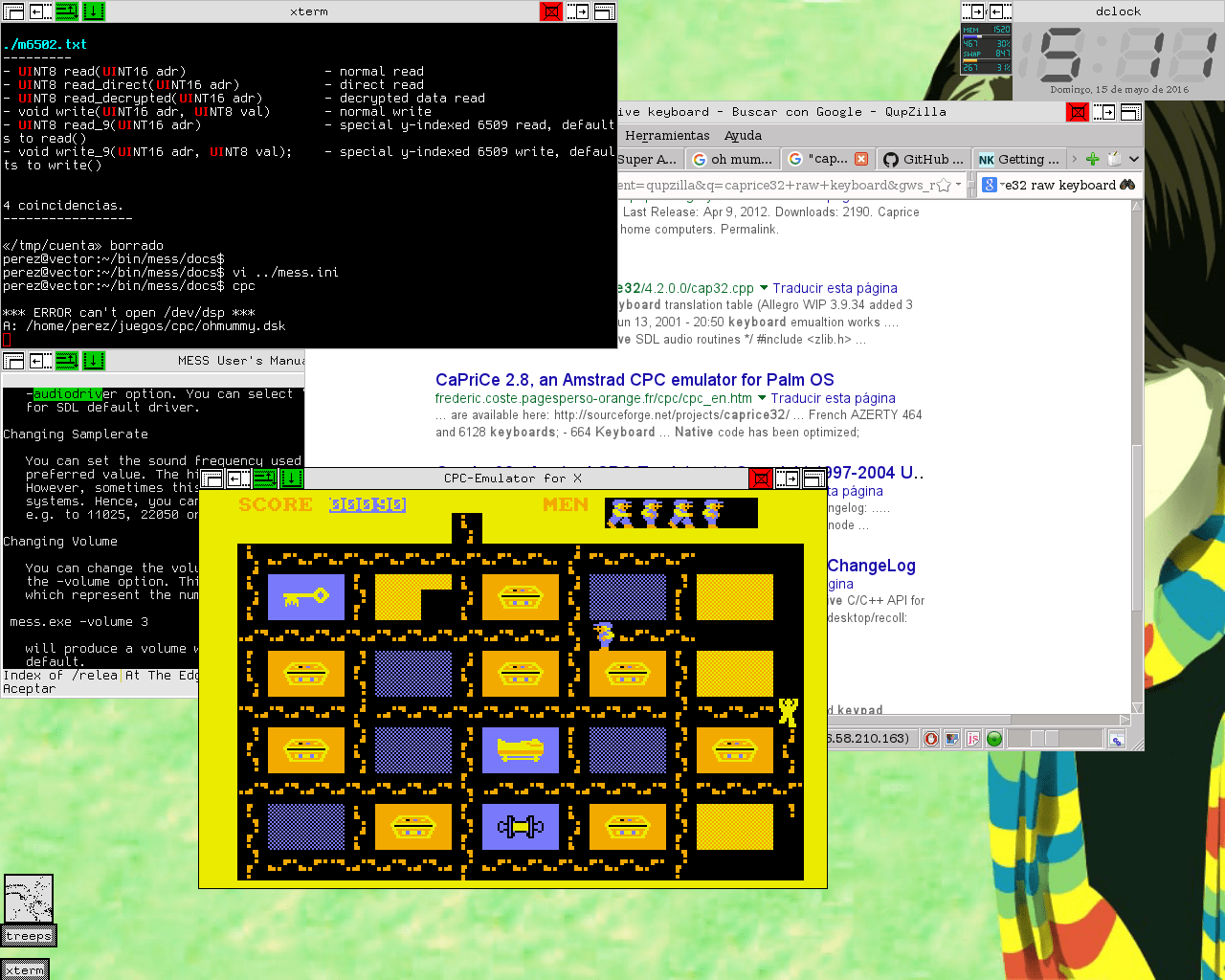The width and height of the screenshot is (1225, 980).
Task: Open the closed tabs trash icon in QupZilla
Action: [1114, 159]
